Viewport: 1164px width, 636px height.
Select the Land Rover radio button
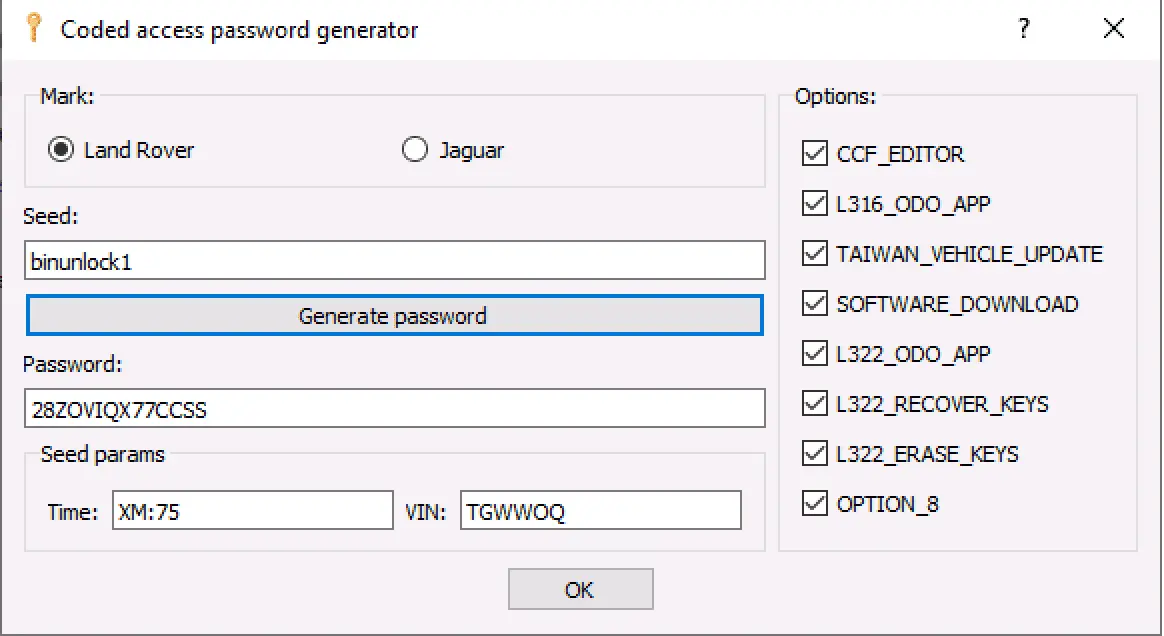pos(61,150)
